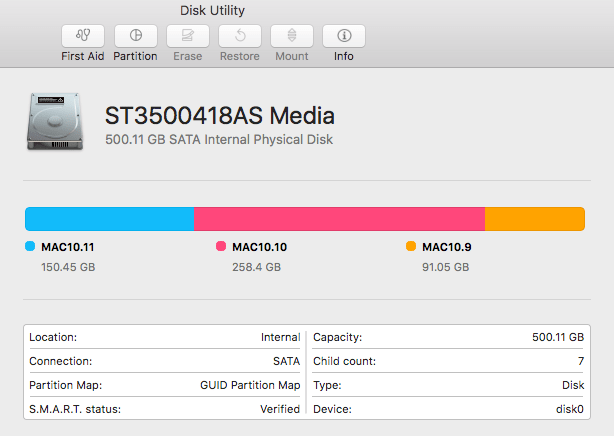Click the Restore toolbar icon
This screenshot has width=614, height=436.
point(240,36)
